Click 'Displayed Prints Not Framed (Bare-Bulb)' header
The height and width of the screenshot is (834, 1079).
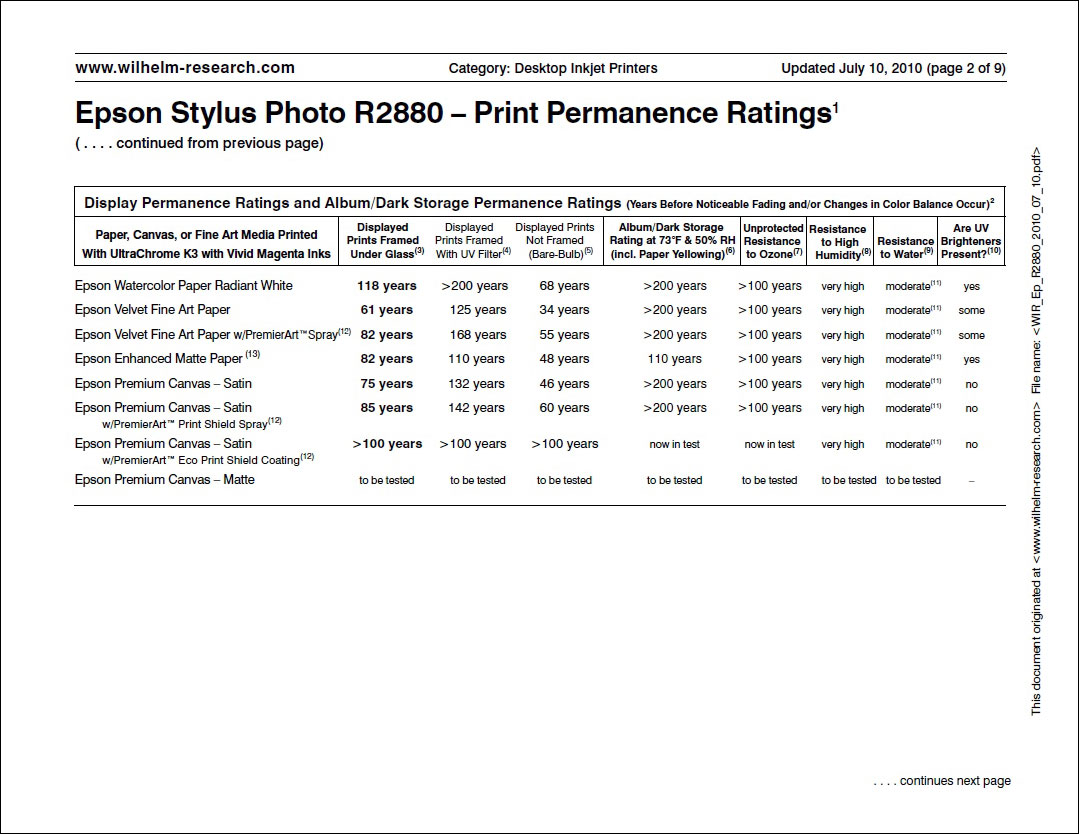(555, 240)
